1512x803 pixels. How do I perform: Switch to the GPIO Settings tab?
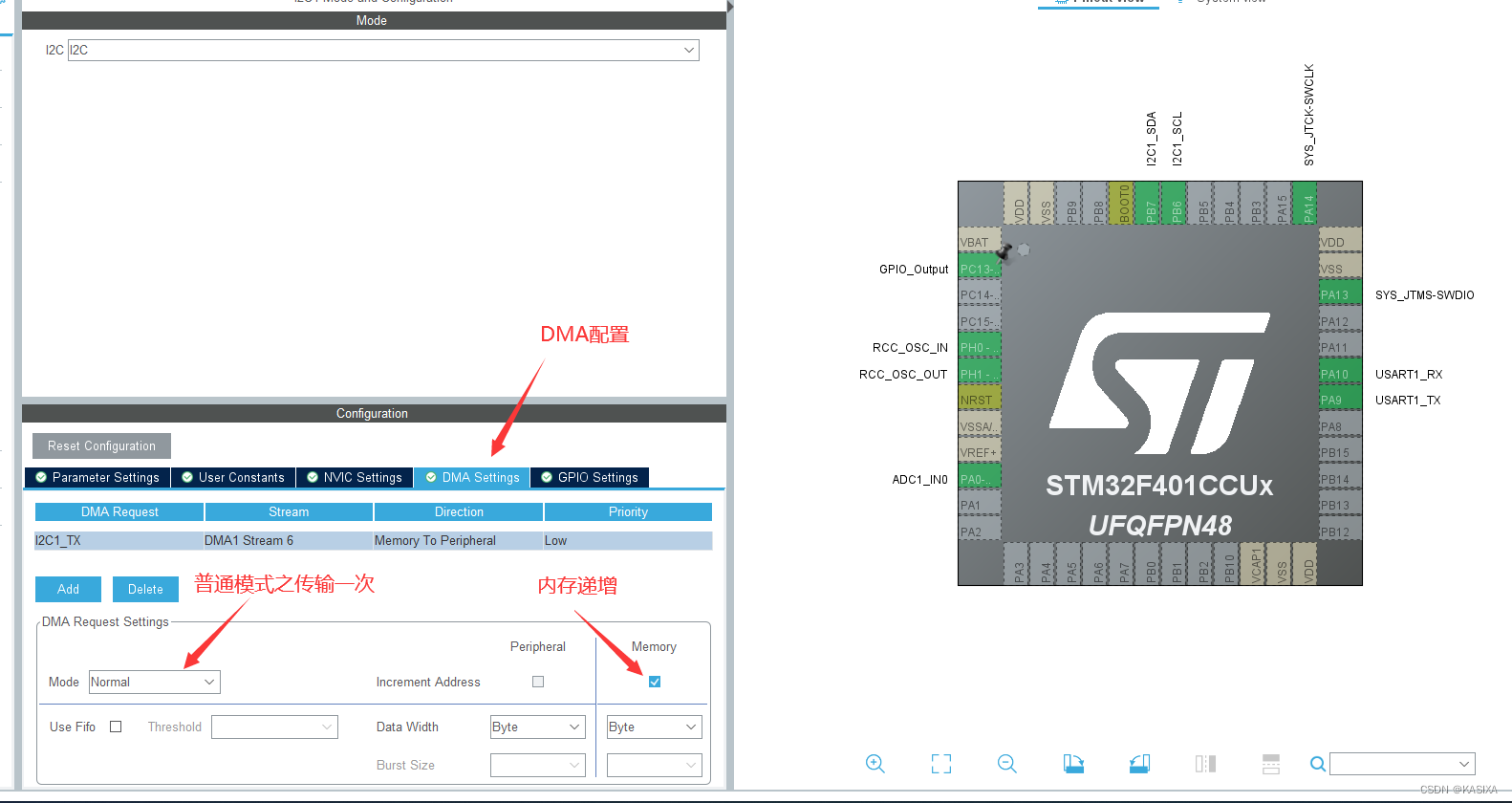point(590,477)
